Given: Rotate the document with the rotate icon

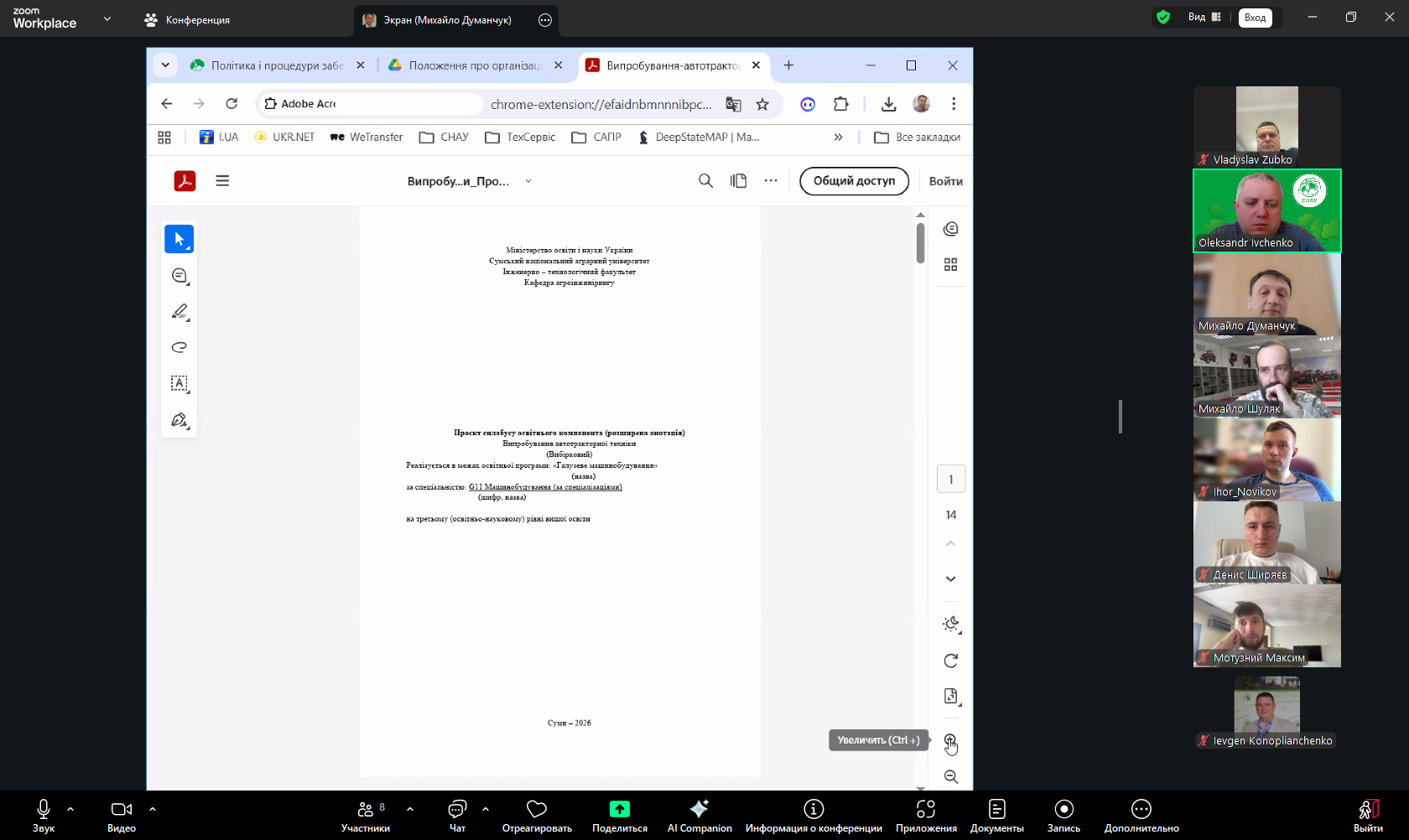Looking at the screenshot, I should (950, 661).
